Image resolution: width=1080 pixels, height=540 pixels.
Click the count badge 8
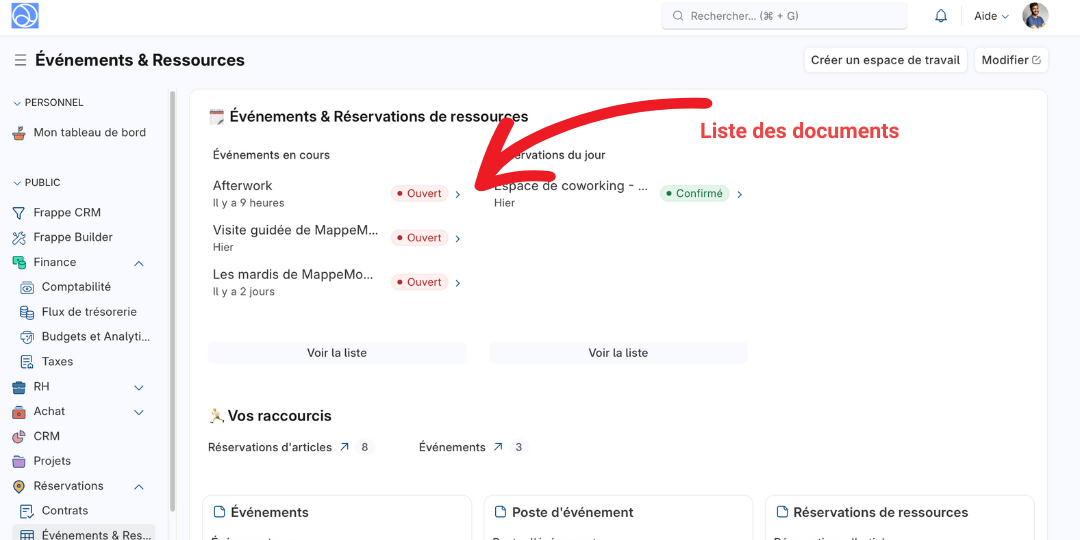[365, 447]
